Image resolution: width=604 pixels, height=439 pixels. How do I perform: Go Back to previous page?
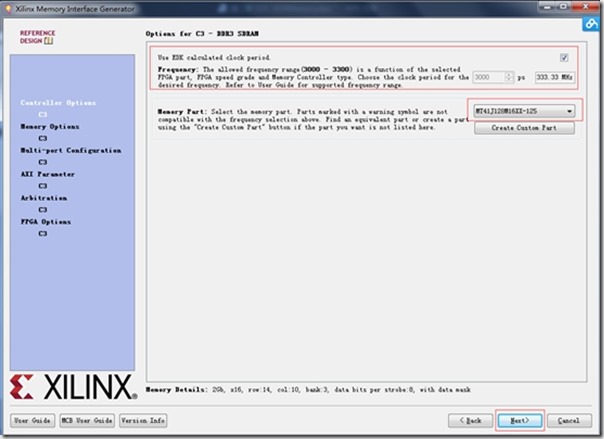coord(470,421)
